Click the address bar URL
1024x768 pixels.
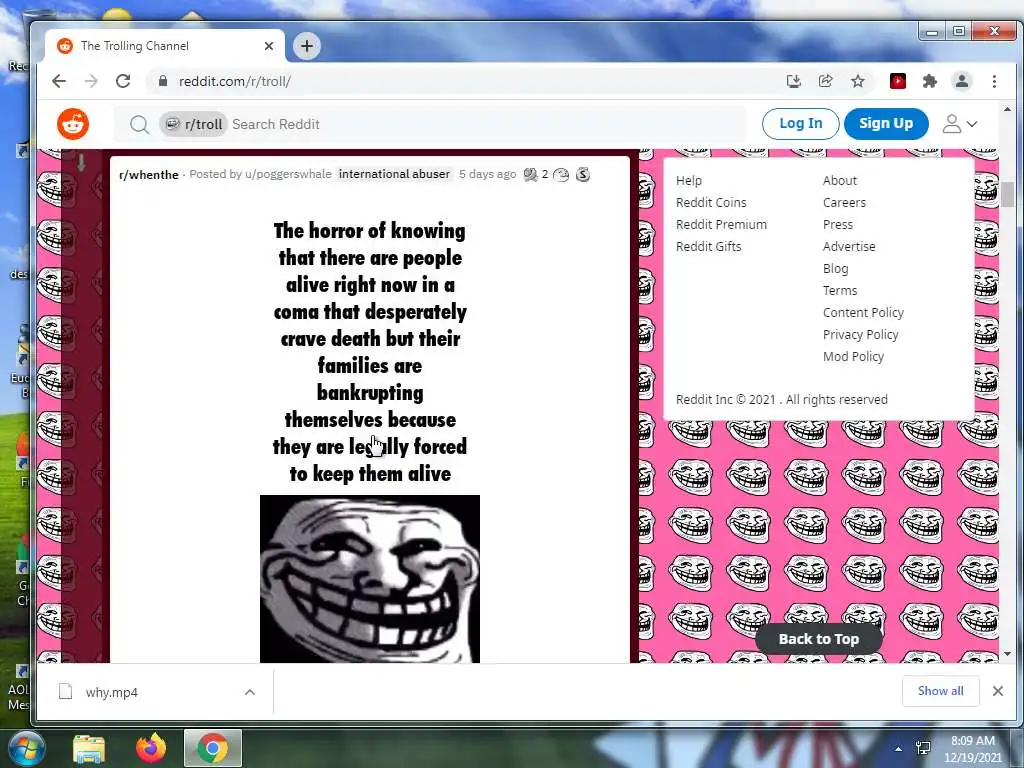coord(235,82)
